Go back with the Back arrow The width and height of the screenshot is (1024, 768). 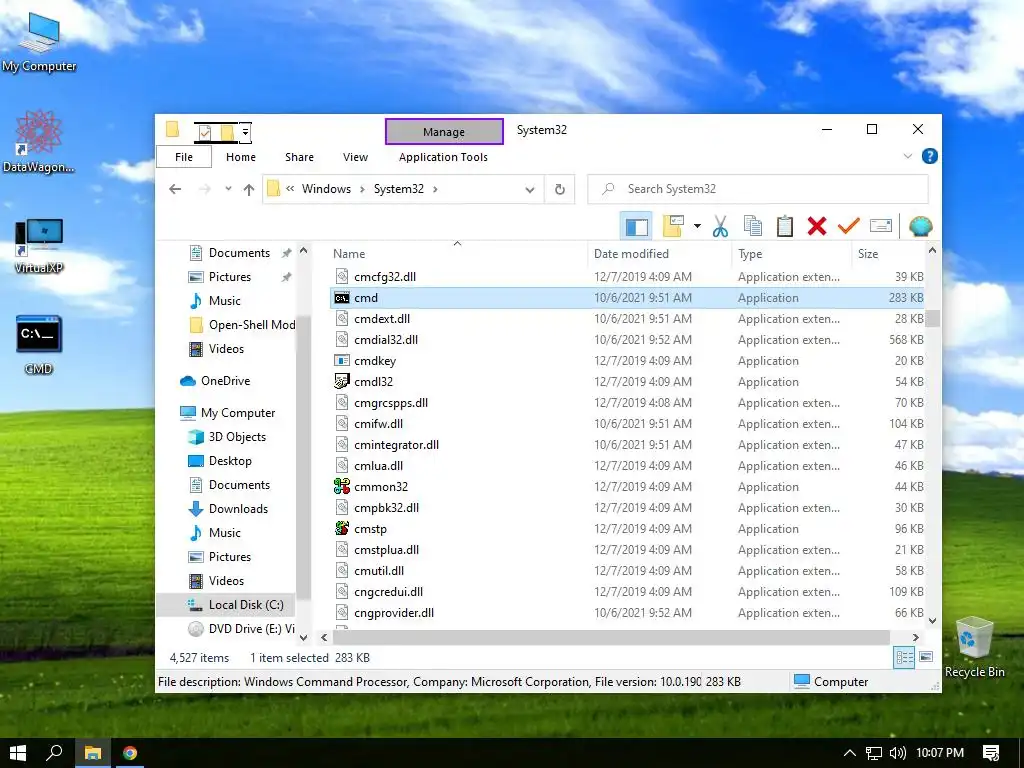tap(174, 189)
